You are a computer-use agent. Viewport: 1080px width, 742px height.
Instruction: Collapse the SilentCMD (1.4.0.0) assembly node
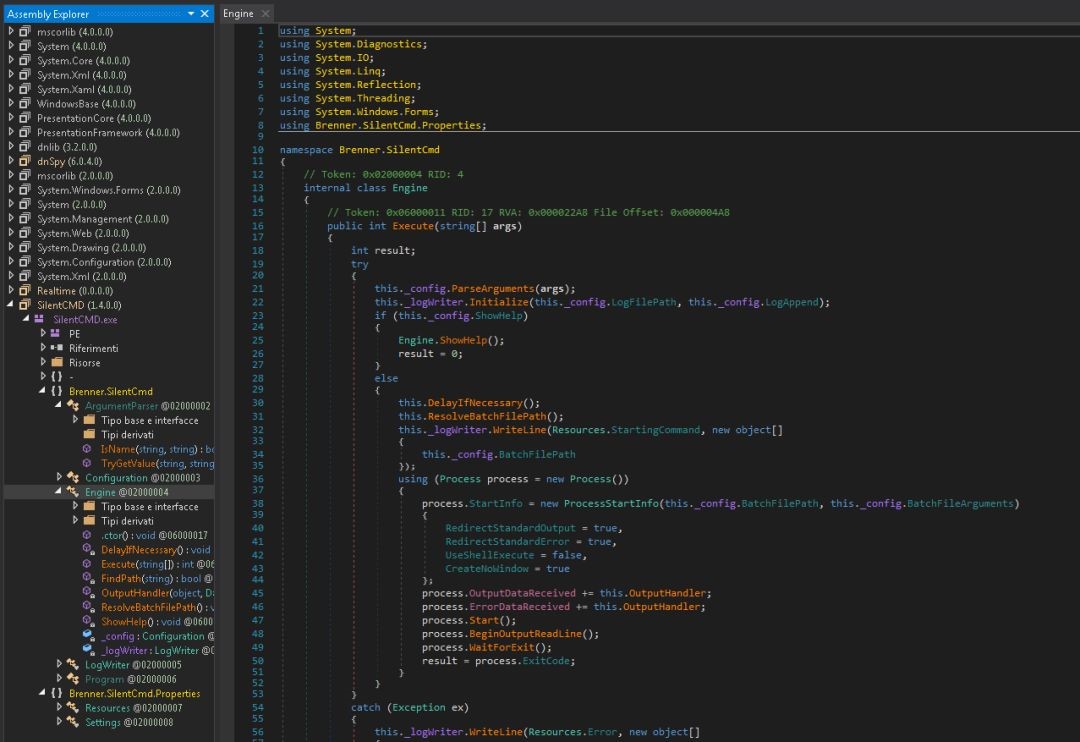click(11, 305)
